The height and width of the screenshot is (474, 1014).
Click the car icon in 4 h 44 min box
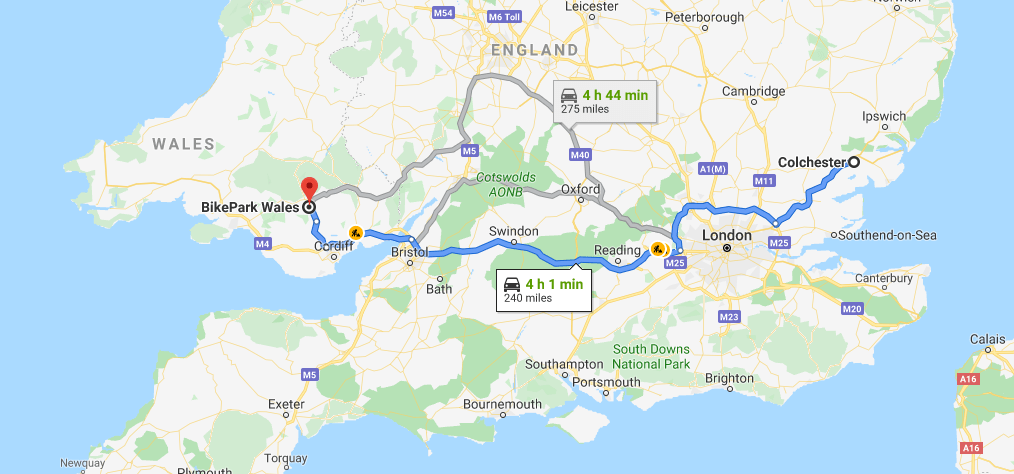(568, 96)
